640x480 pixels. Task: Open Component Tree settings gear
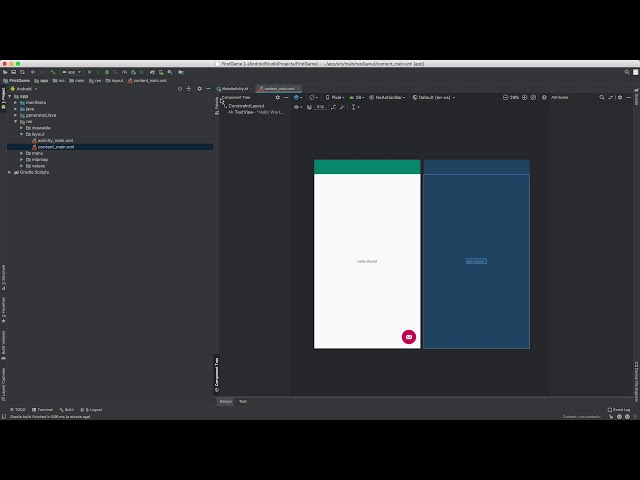[278, 98]
